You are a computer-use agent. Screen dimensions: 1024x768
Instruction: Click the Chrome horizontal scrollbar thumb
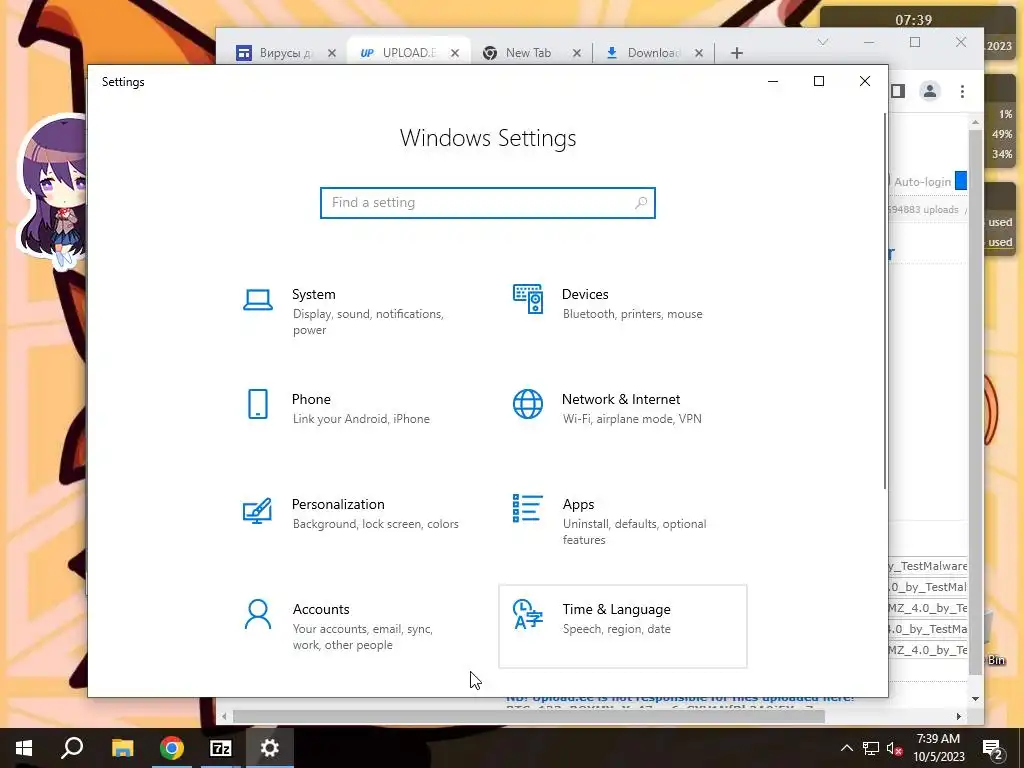click(x=529, y=716)
